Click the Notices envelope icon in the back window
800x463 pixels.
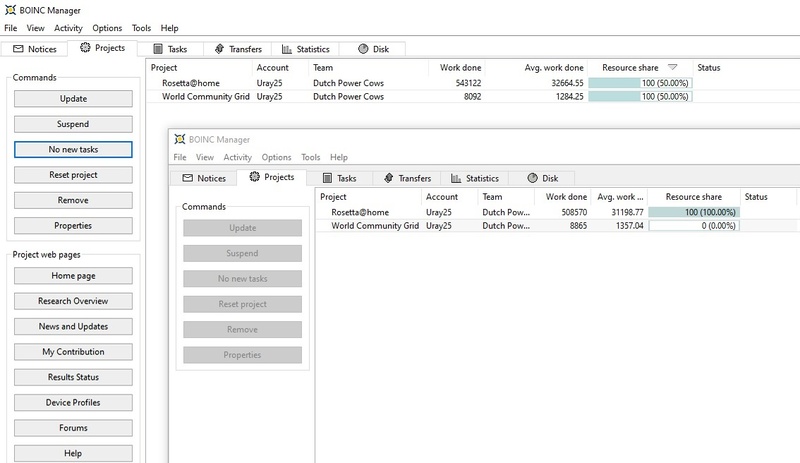tap(18, 49)
